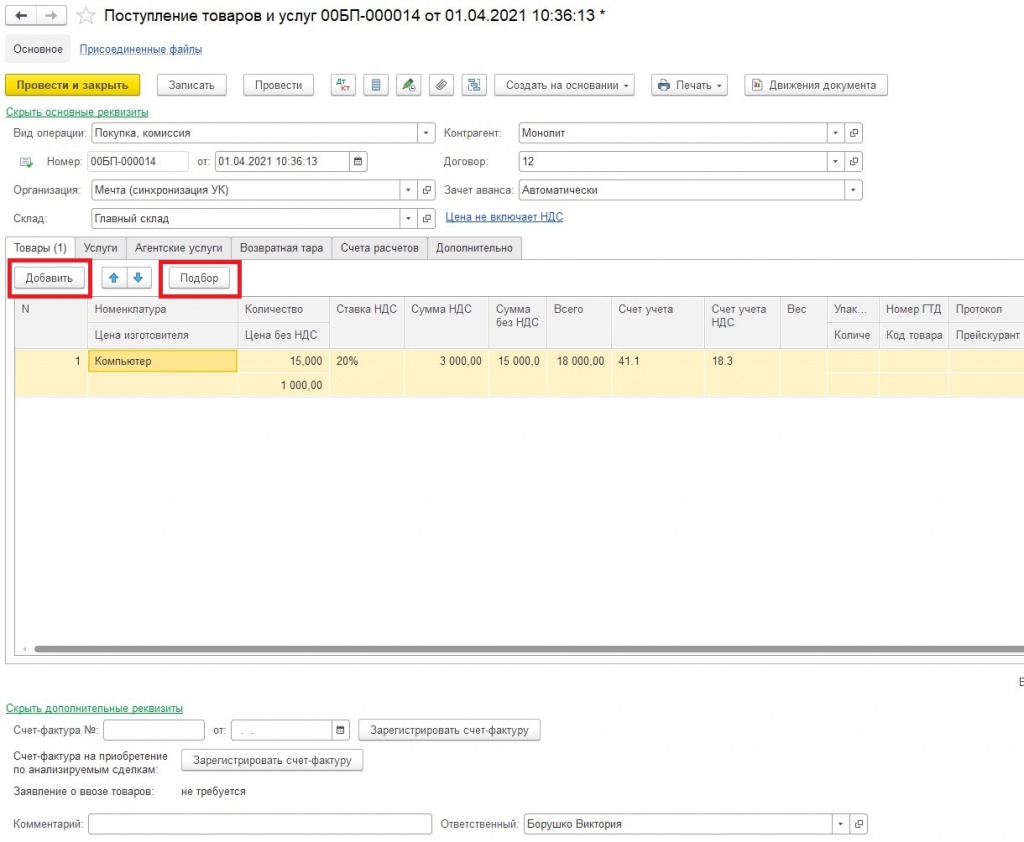Expand the Вид операции dropdown

tap(426, 133)
